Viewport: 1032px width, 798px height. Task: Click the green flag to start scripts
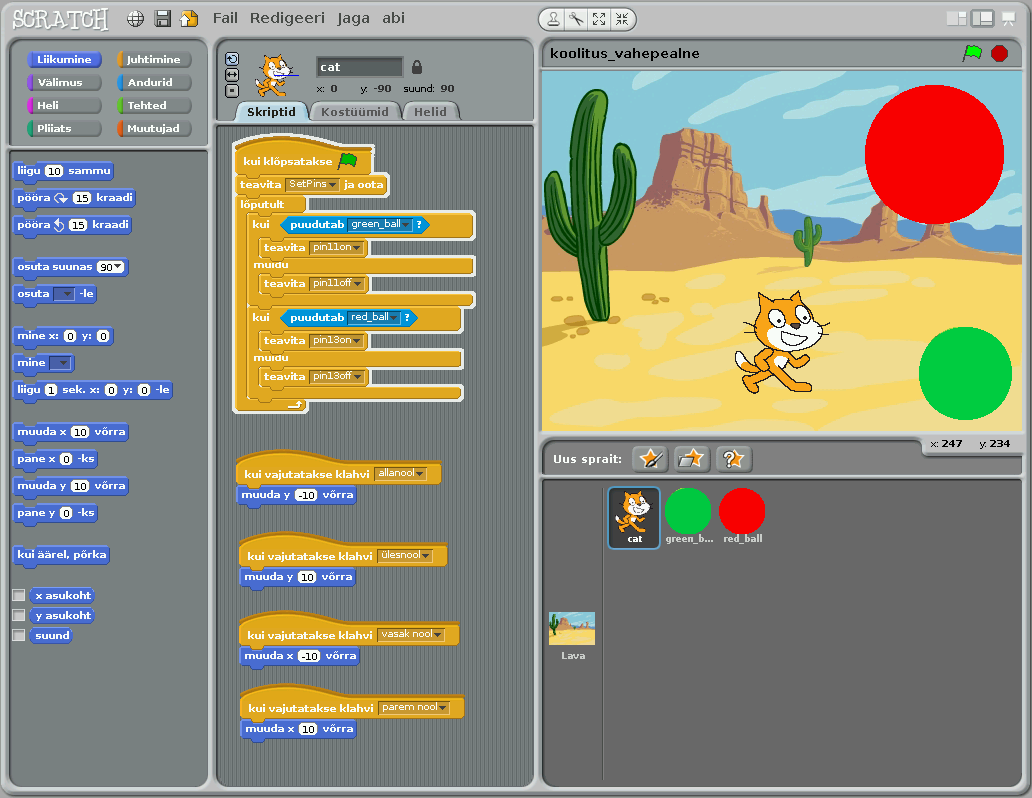pos(972,53)
